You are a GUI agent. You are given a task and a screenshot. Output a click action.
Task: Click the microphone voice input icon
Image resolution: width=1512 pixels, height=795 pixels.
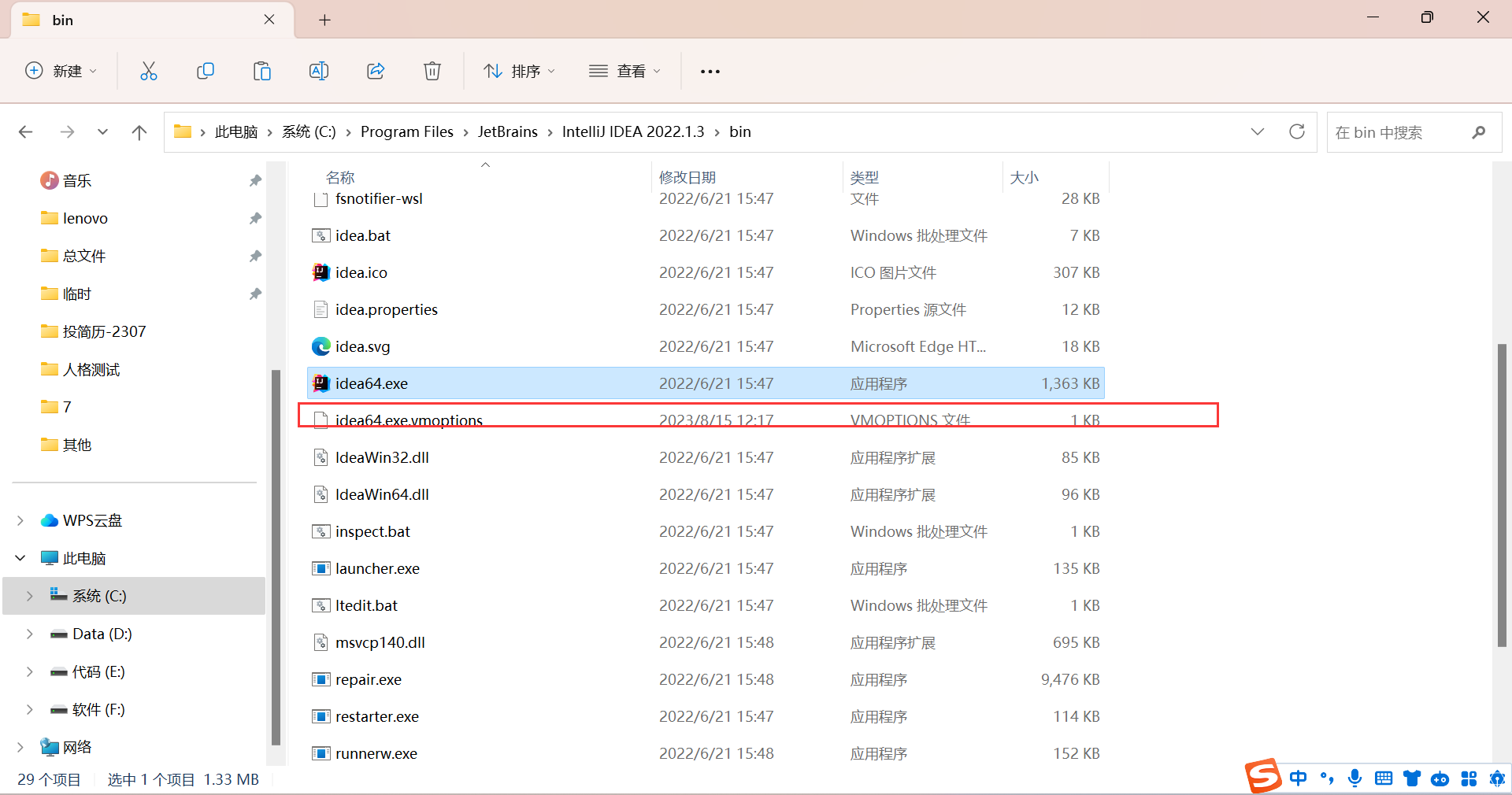pos(1355,778)
